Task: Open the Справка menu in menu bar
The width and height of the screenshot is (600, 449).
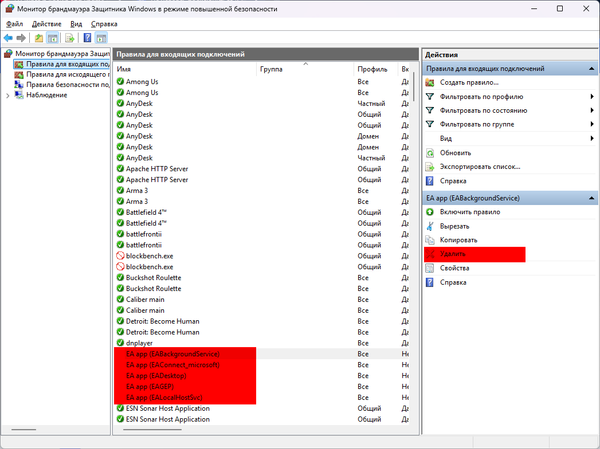Action: click(x=104, y=24)
